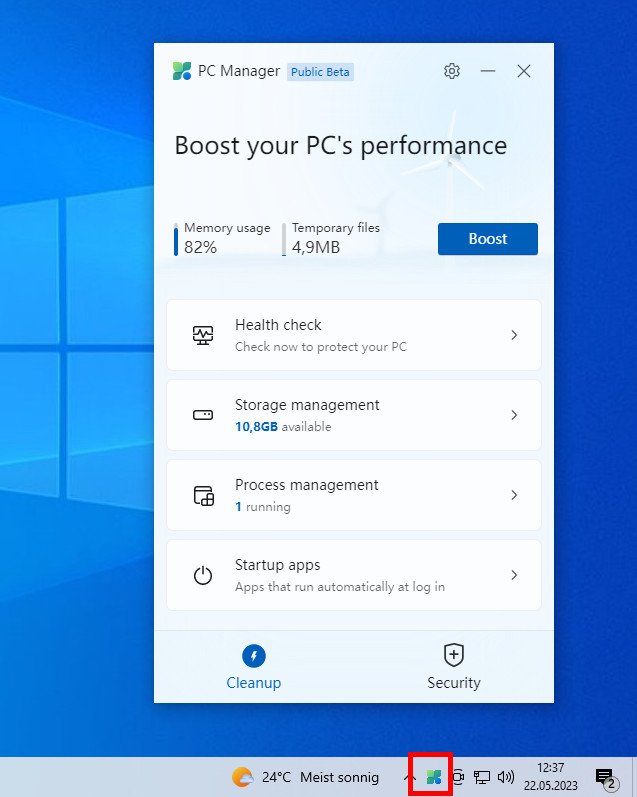Open the notification center icon
Image resolution: width=637 pixels, height=797 pixels.
[606, 778]
